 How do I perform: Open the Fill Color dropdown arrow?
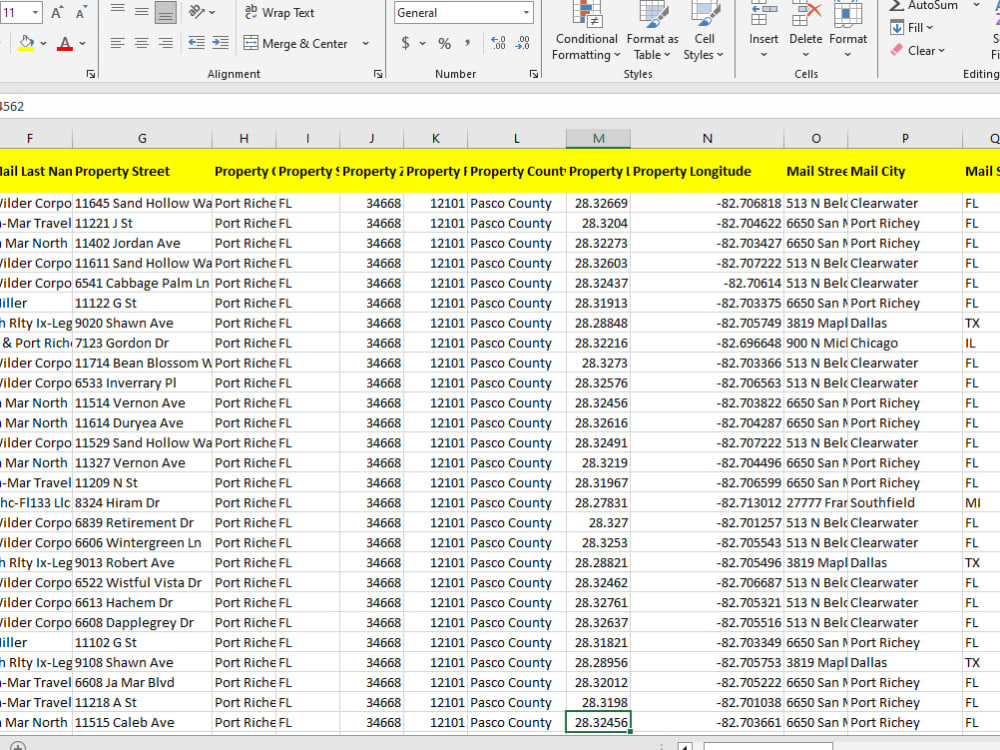[43, 43]
